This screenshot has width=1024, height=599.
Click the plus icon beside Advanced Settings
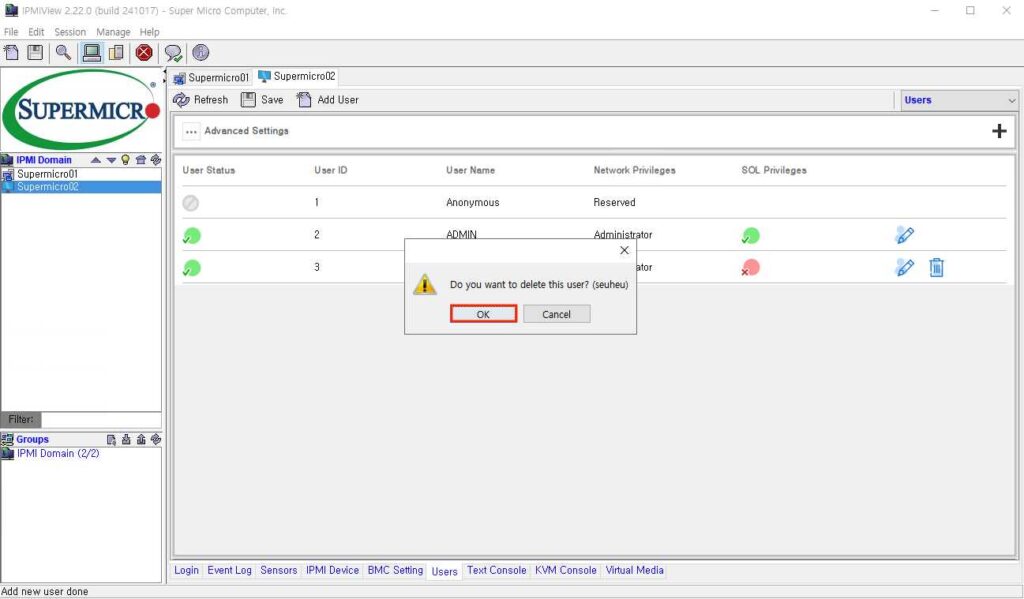coord(999,131)
